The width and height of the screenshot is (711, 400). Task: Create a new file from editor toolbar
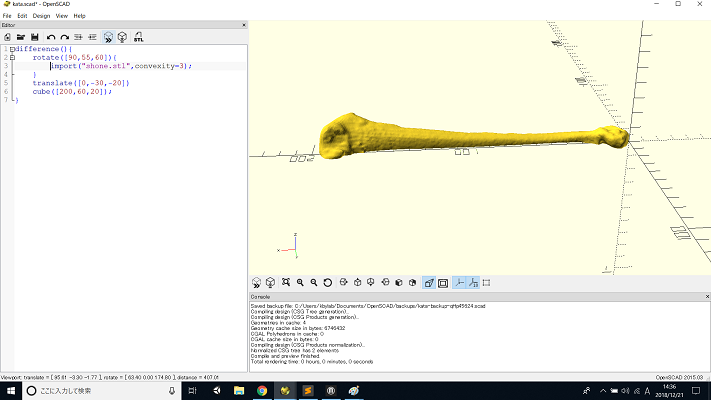pos(7,37)
